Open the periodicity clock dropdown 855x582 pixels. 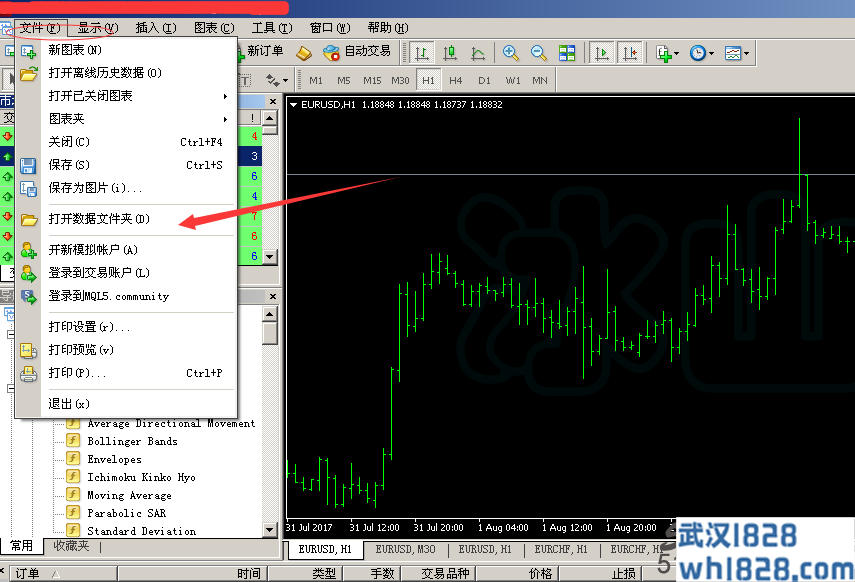(701, 52)
